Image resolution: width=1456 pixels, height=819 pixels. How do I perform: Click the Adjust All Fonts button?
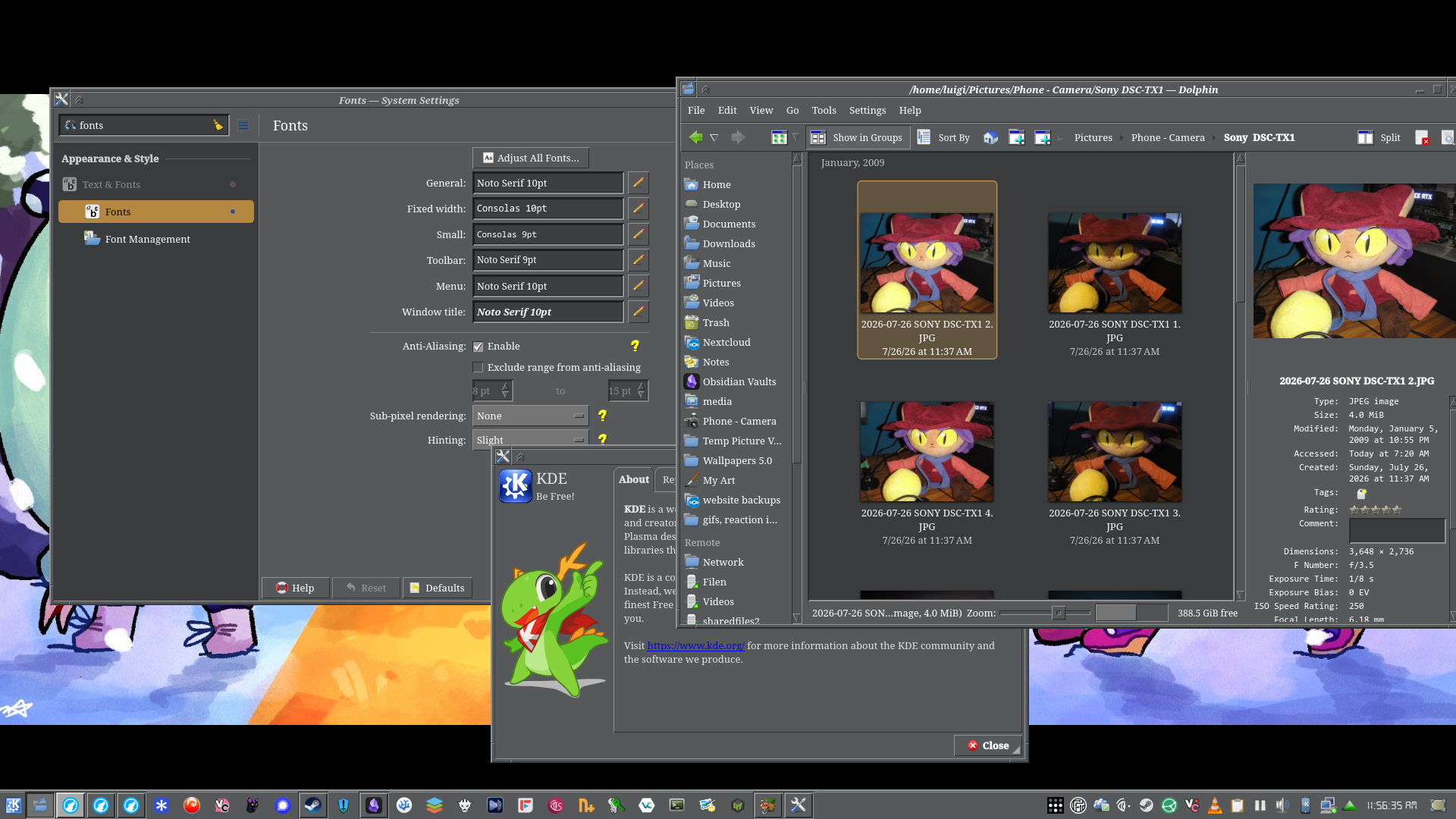pos(531,158)
